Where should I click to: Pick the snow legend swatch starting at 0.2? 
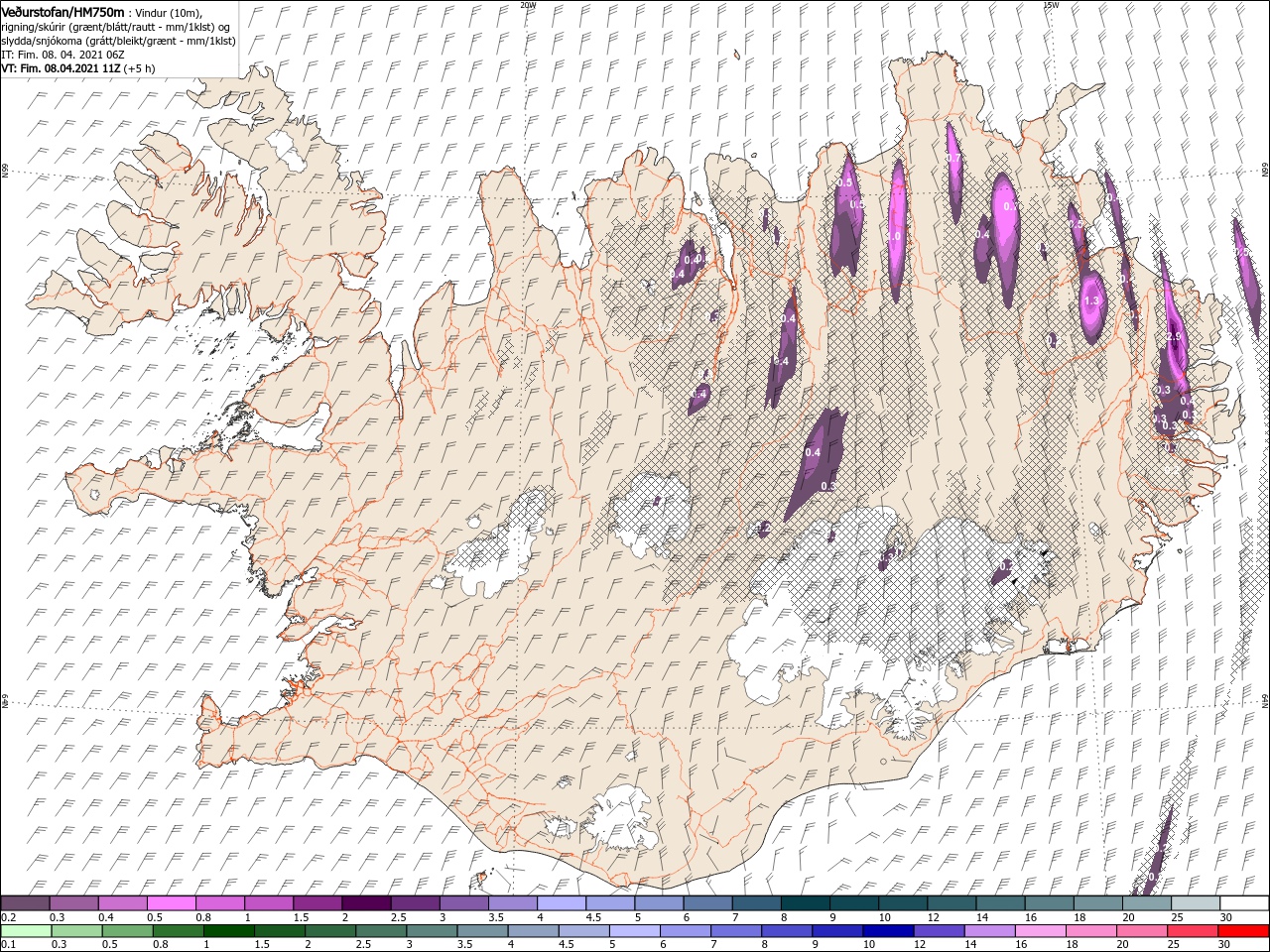coord(25,903)
